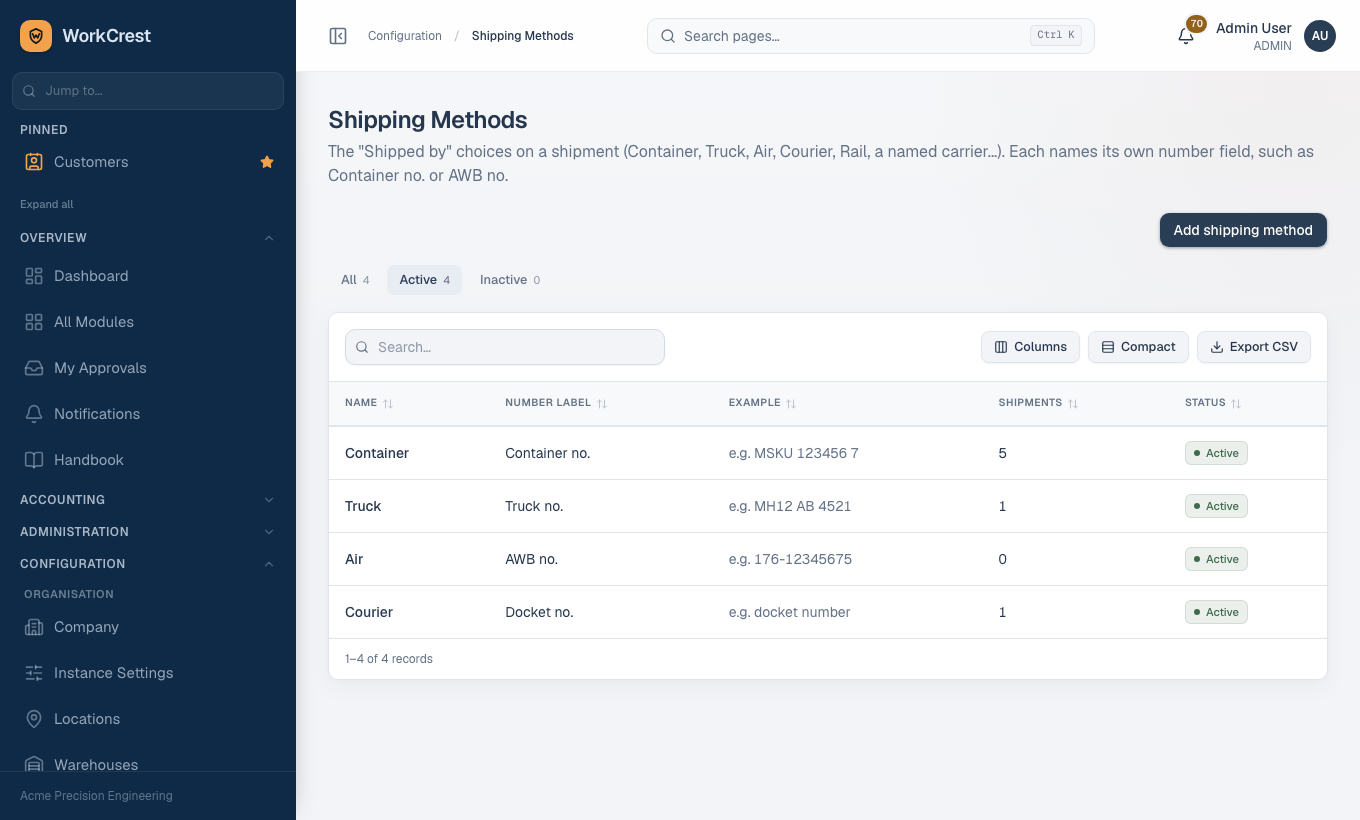Toggle Compact table density
This screenshot has height=820, width=1360.
1138,347
